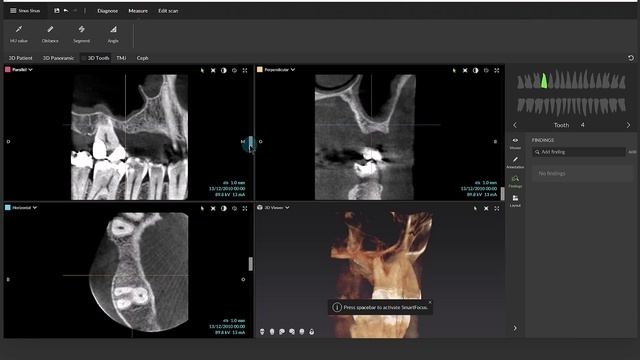Viewport: 640px width, 360px height.
Task: Click the redo arrow icon
Action: pyautogui.click(x=76, y=11)
